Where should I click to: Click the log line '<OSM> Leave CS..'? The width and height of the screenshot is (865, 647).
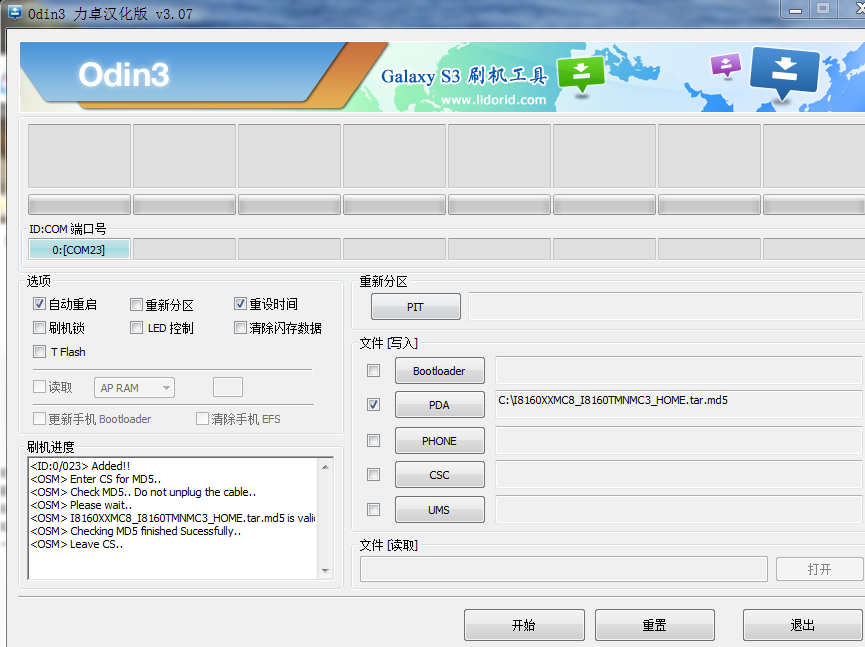click(77, 544)
